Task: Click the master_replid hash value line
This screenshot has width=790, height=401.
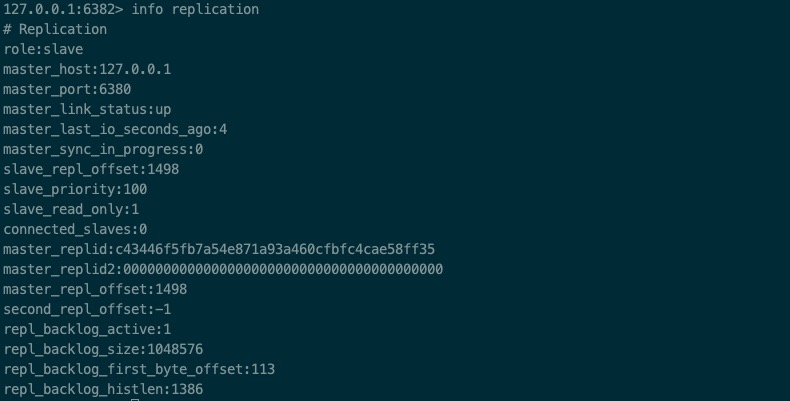Action: click(219, 249)
